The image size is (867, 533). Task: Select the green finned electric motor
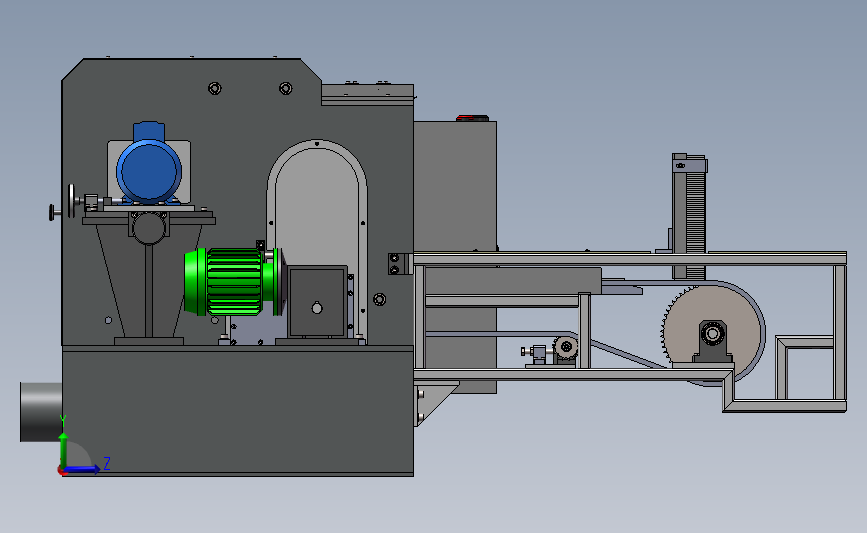coord(232,282)
